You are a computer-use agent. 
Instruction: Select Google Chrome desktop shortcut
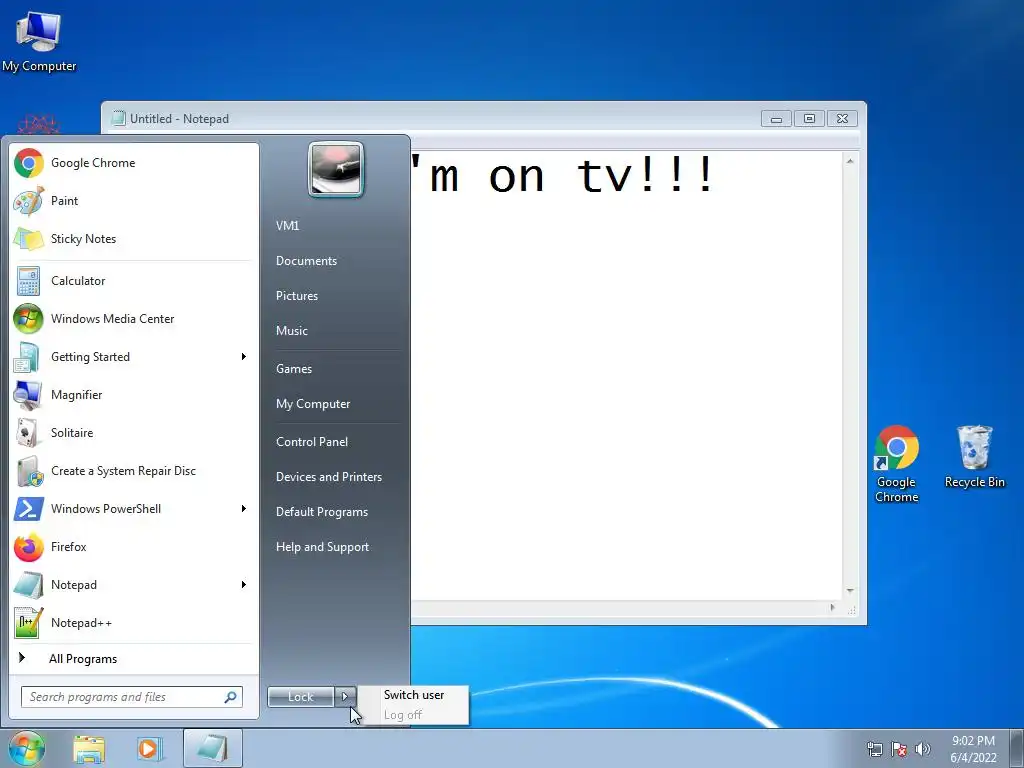(x=897, y=464)
